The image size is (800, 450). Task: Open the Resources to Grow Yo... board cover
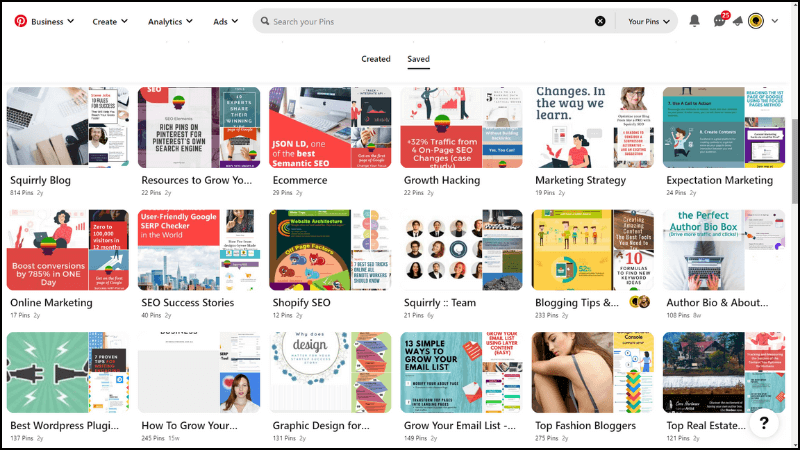(x=198, y=127)
